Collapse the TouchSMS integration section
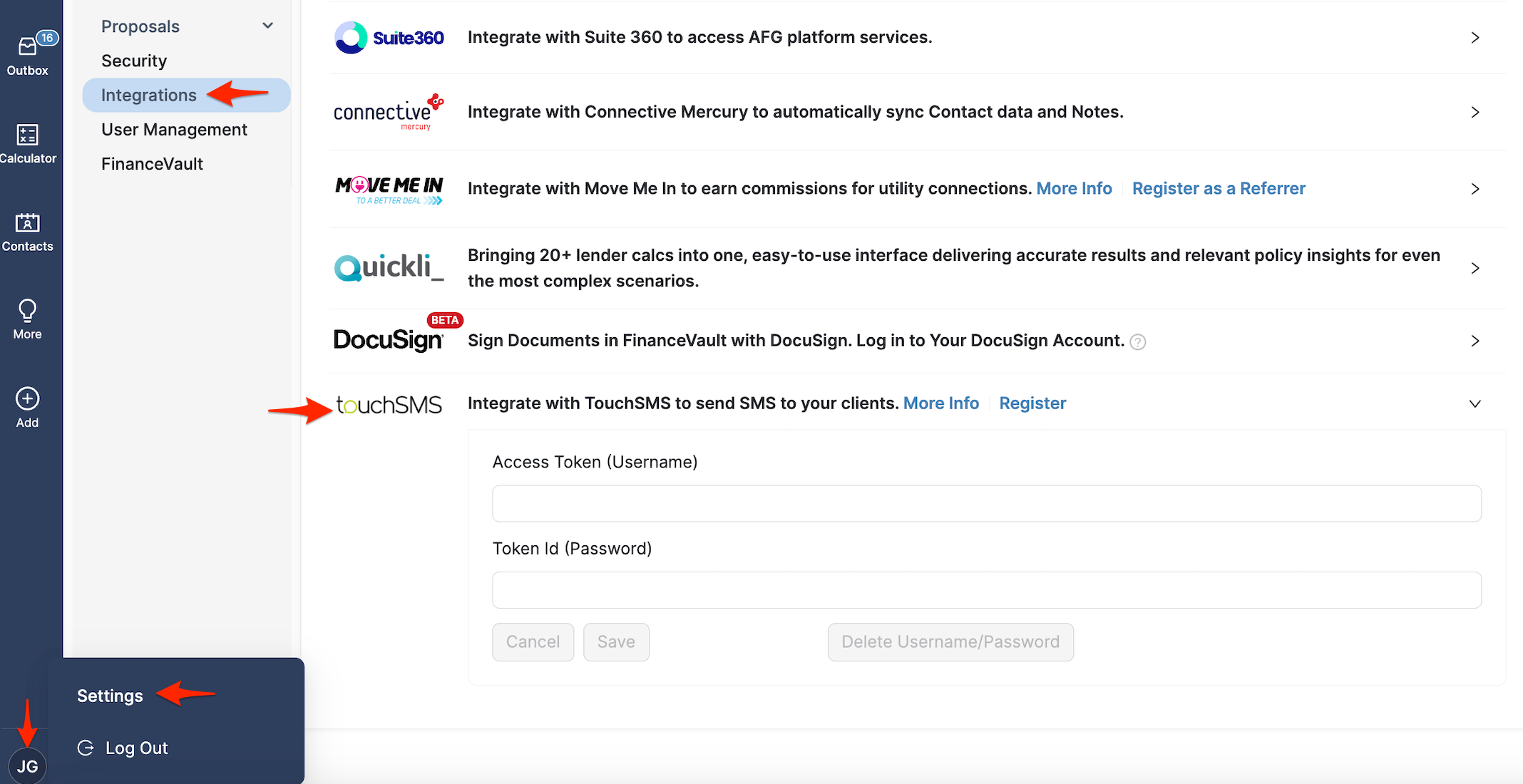The width and height of the screenshot is (1523, 784). [x=1475, y=404]
